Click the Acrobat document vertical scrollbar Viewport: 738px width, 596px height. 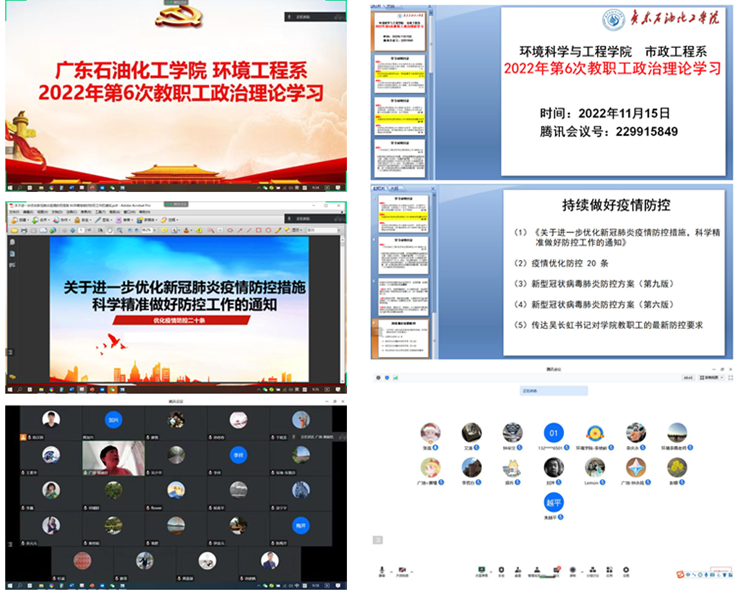tap(343, 308)
